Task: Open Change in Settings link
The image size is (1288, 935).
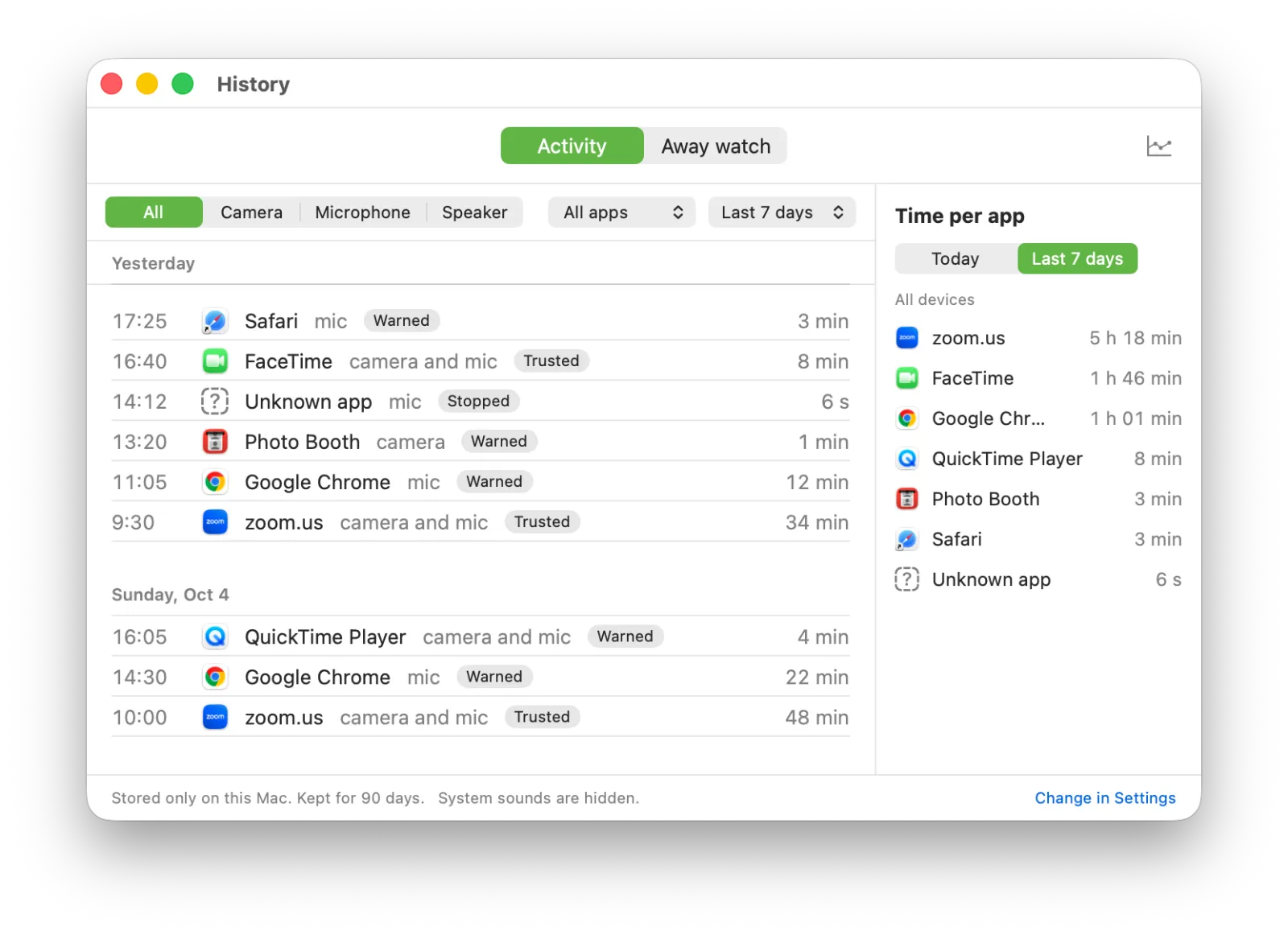Action: tap(1104, 798)
